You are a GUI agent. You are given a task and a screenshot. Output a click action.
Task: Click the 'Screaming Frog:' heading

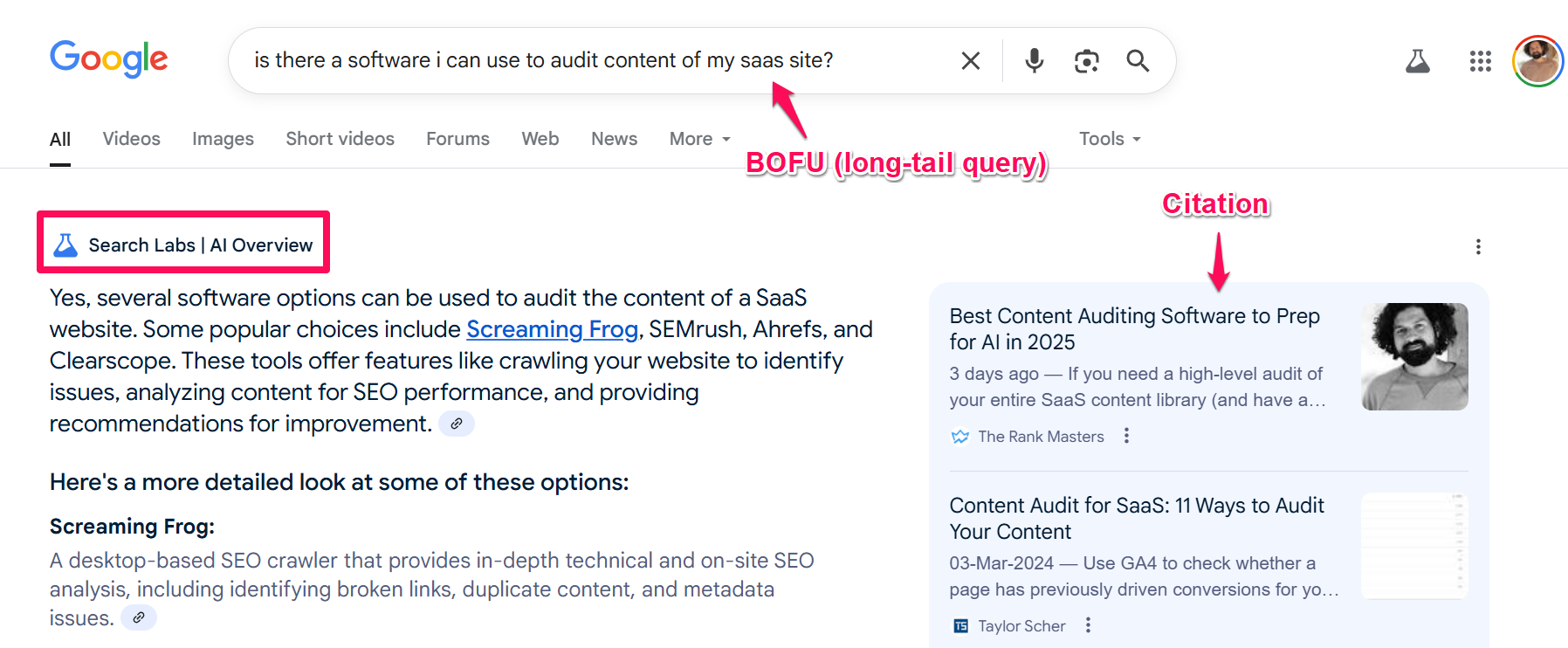pos(132,527)
